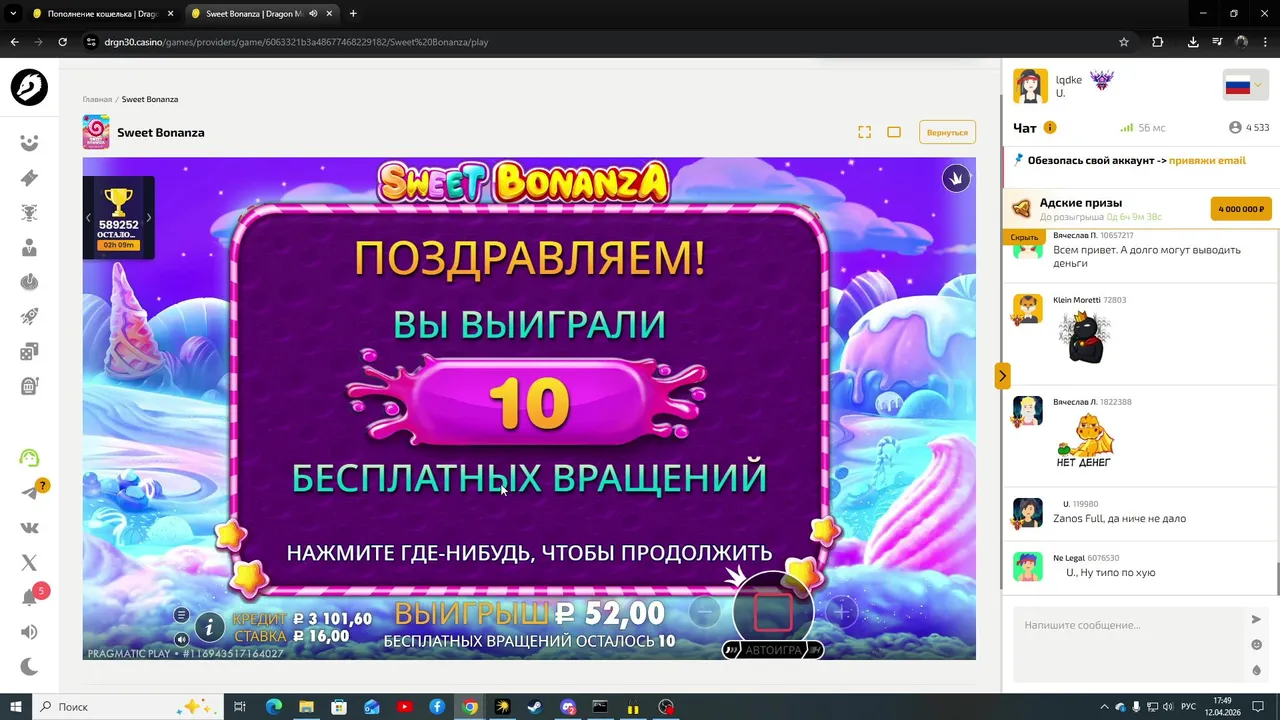This screenshot has height=720, width=1280.
Task: Open the trophy tournament widget
Action: 118,218
